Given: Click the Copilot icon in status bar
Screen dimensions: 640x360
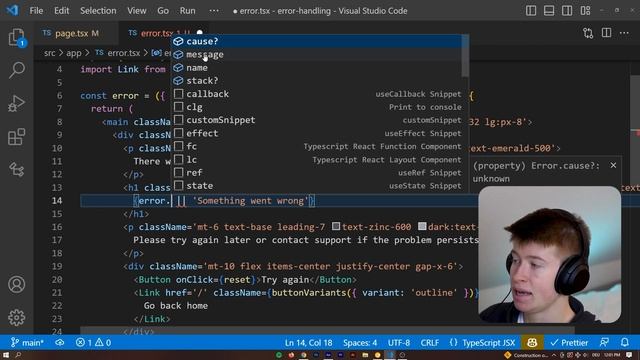Looking at the screenshot, I should pos(532,342).
